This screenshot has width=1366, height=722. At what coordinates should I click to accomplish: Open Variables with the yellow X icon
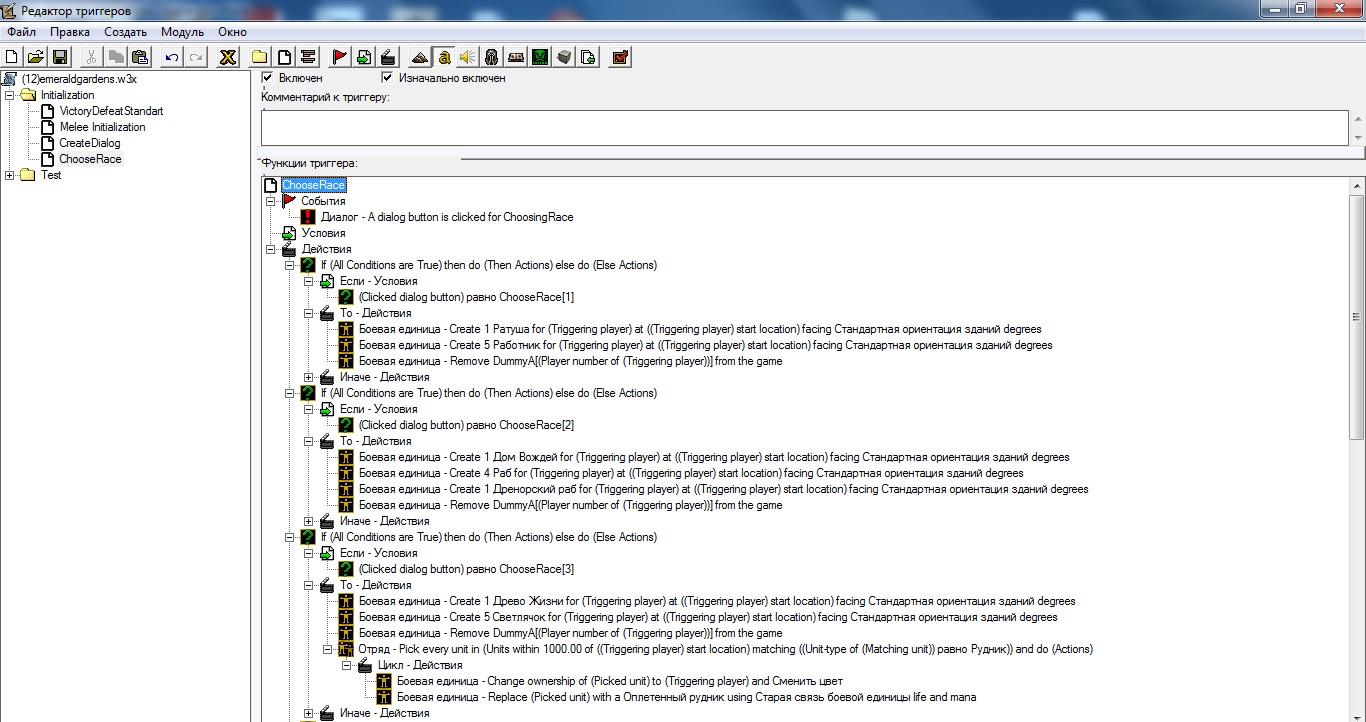tap(228, 57)
